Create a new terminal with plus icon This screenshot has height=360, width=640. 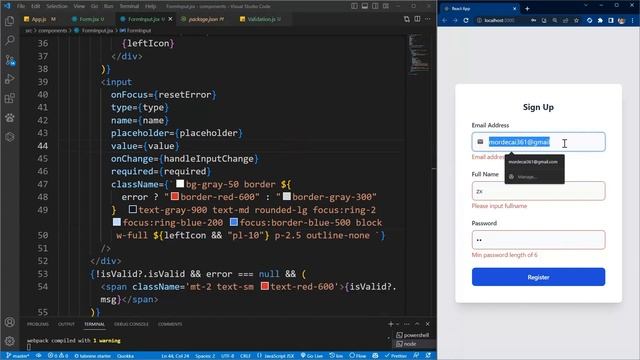(x=390, y=324)
